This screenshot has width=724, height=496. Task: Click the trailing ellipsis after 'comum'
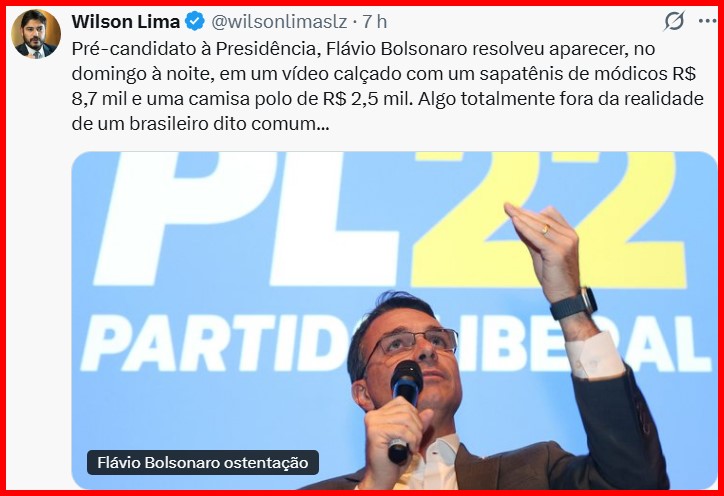(322, 125)
